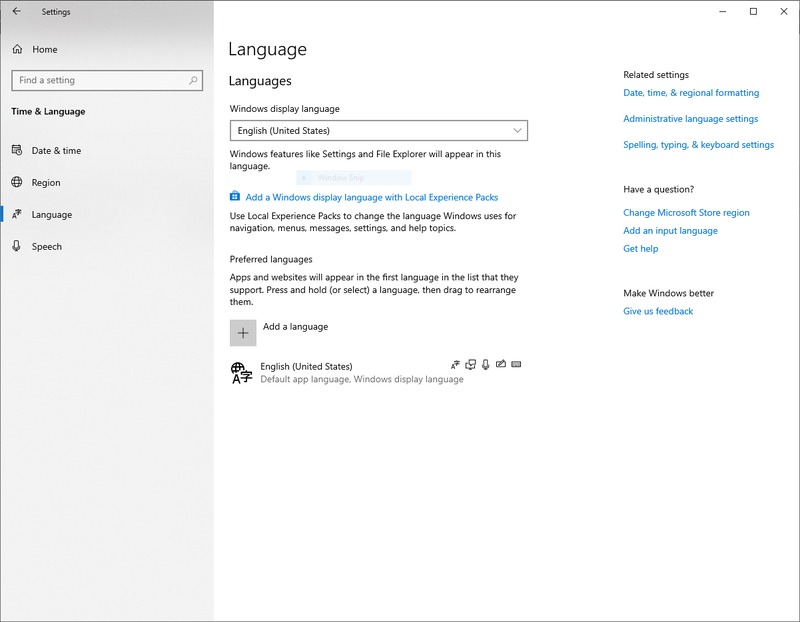The image size is (800, 622).
Task: Select Speech in the sidebar
Action: (46, 247)
